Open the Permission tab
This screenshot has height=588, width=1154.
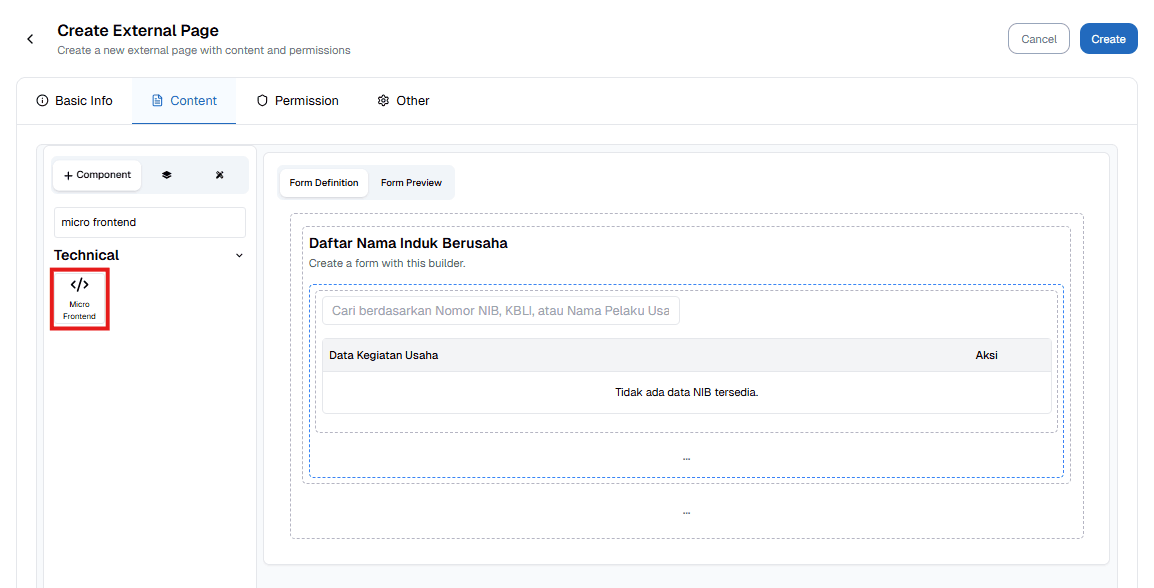(x=298, y=100)
